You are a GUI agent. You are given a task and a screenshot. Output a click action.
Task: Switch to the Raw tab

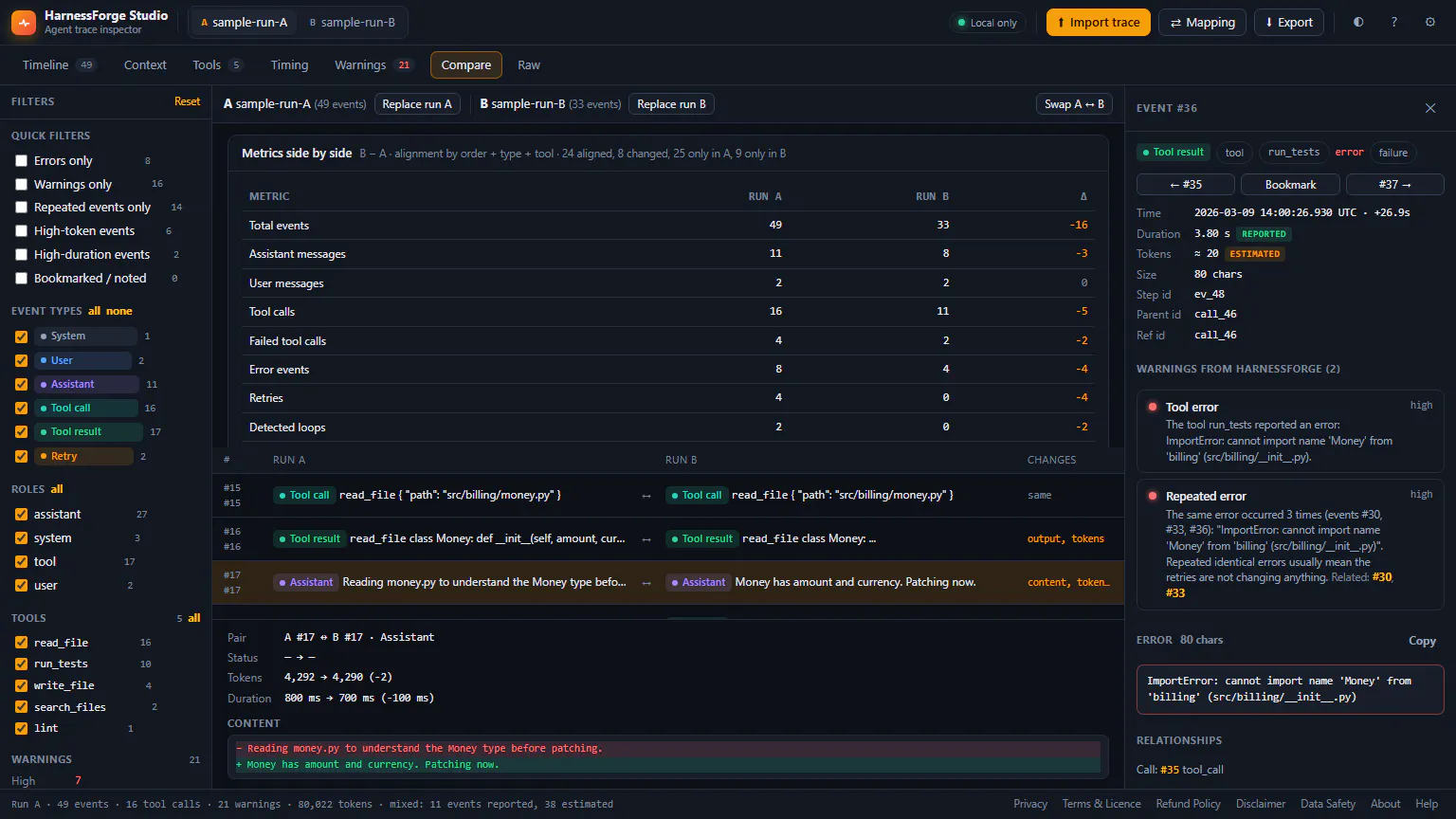click(x=529, y=64)
